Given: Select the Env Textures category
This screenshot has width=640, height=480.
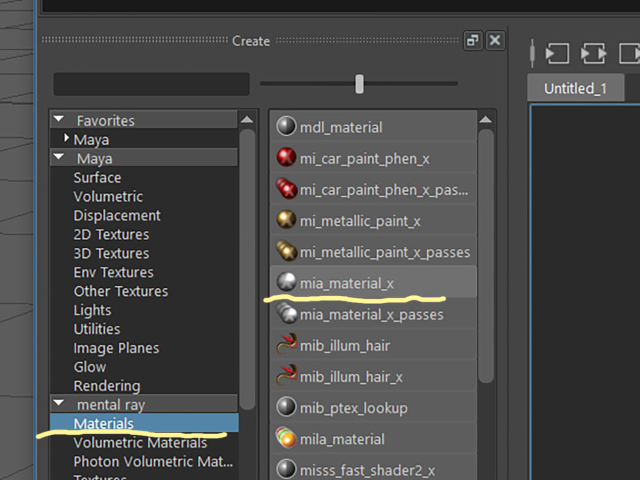Looking at the screenshot, I should pos(113,272).
